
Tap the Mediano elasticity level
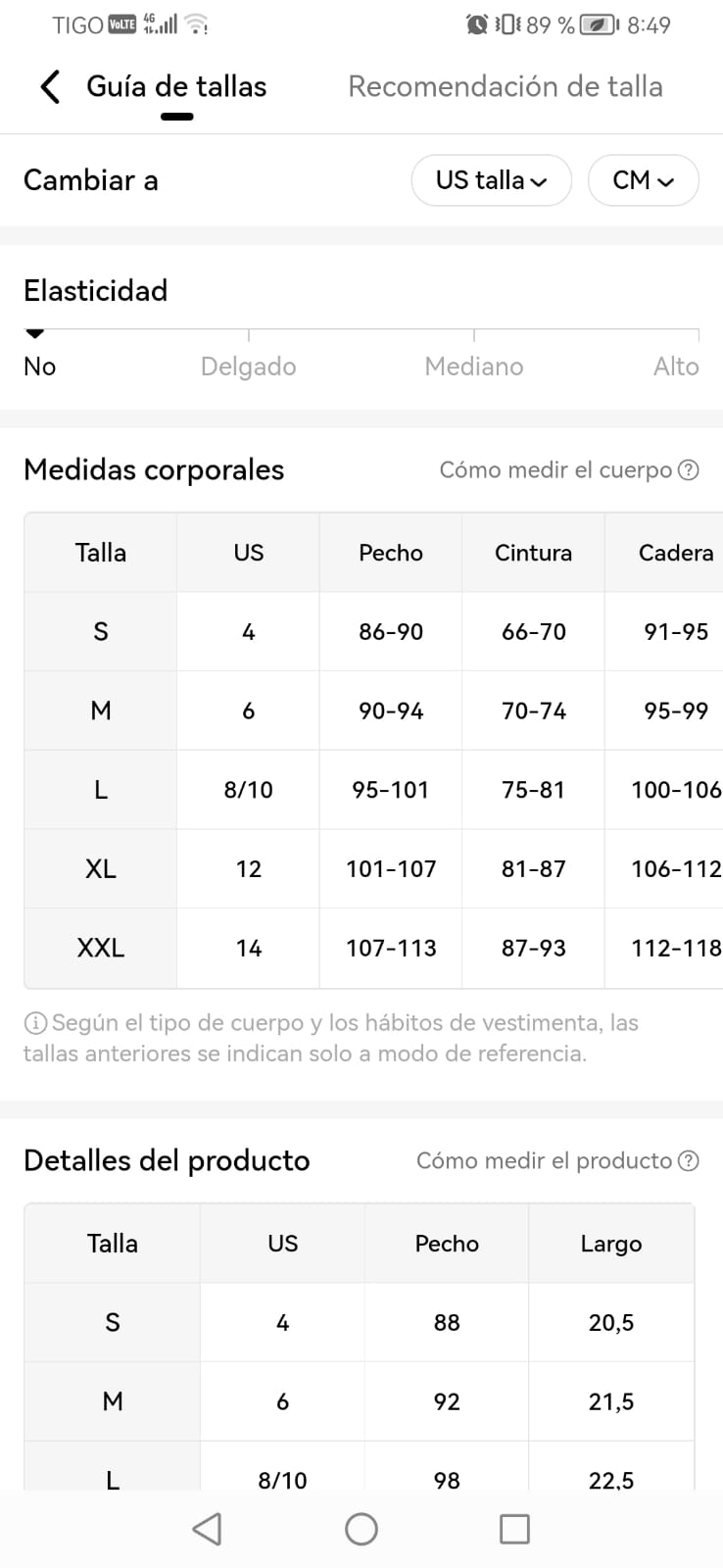474,367
